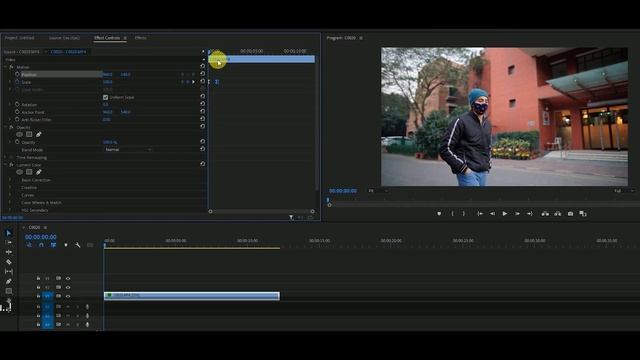Select pen mask tool under Lumetri Color
The height and width of the screenshot is (360, 640).
[x=39, y=172]
